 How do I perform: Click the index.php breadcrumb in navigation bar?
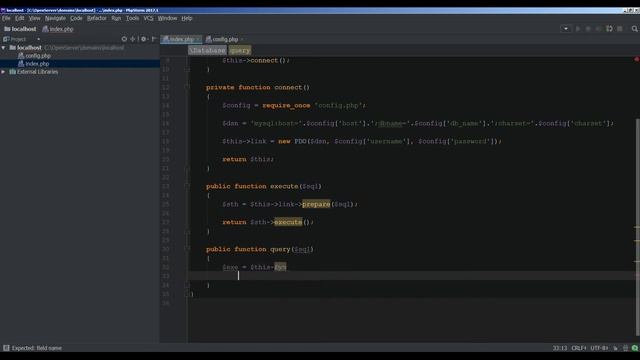pos(58,29)
